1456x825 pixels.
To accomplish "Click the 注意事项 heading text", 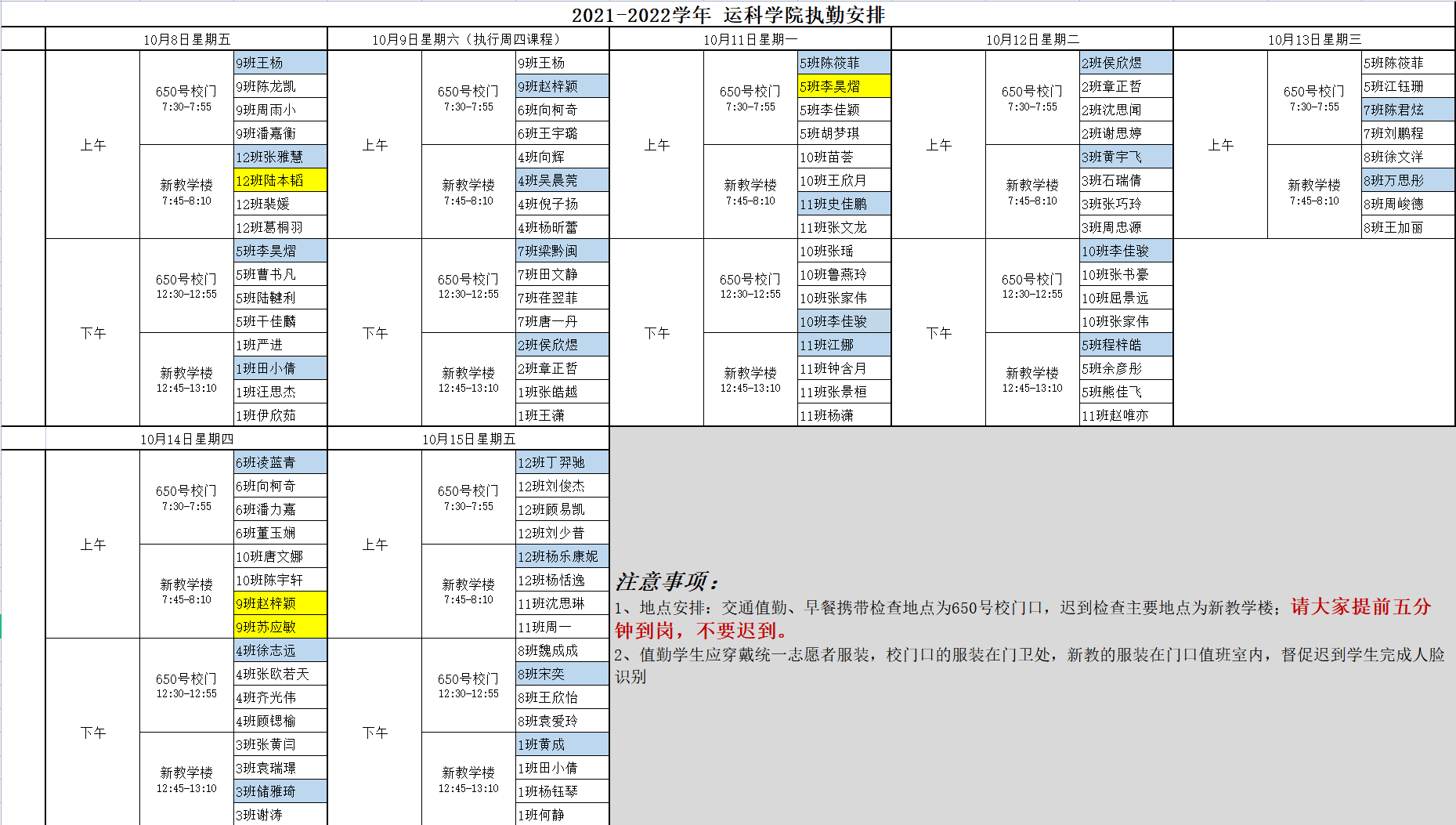I will [667, 581].
